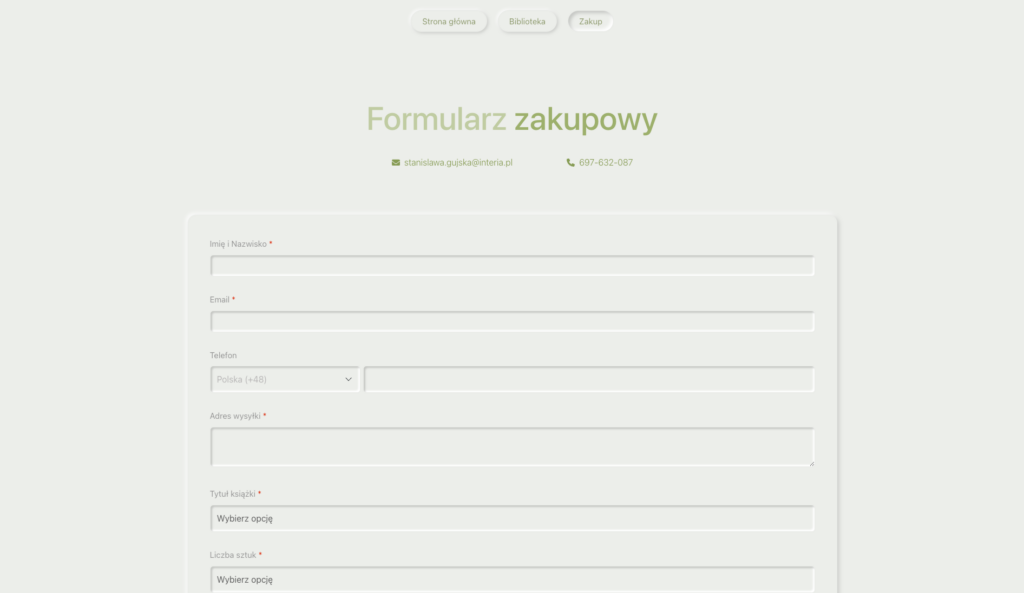
Task: Click inside the Adres wysyłki textarea
Action: click(512, 446)
